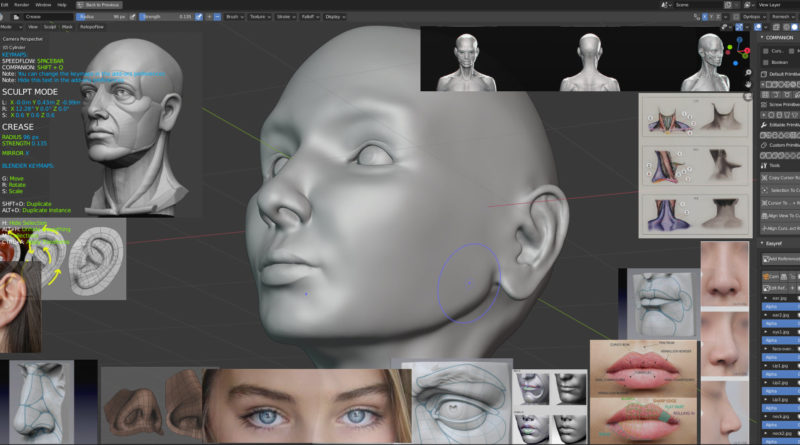Click the red X axis gizmo ball
This screenshot has height=445, width=800.
747,51
